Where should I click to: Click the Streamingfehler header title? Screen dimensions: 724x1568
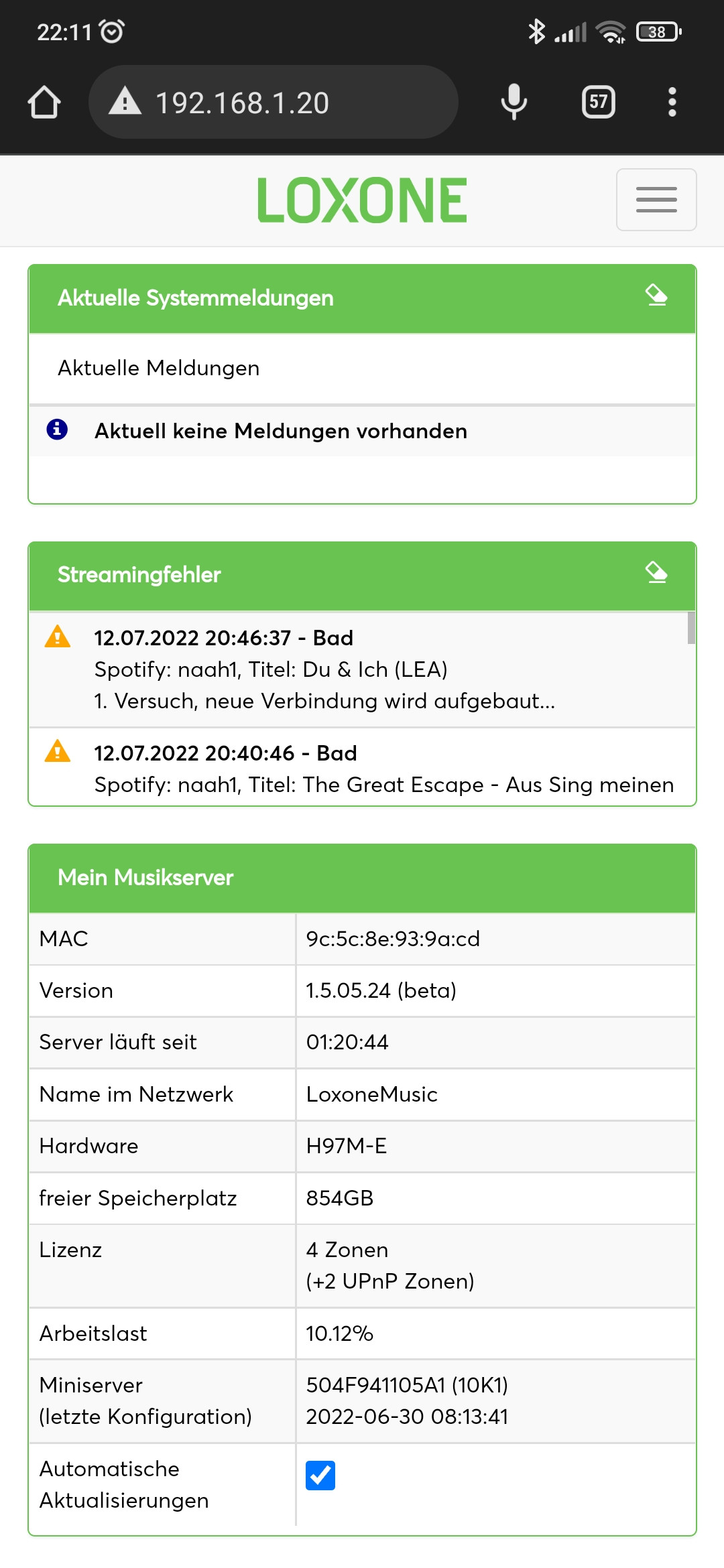(x=139, y=575)
